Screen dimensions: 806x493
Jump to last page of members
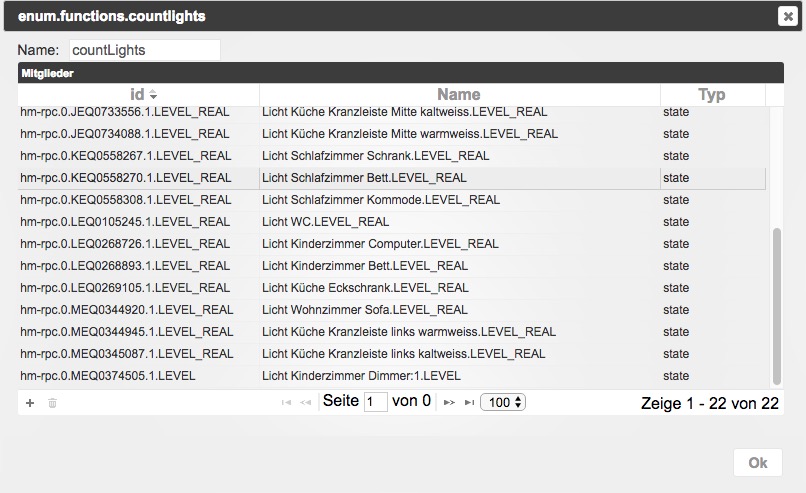click(469, 402)
